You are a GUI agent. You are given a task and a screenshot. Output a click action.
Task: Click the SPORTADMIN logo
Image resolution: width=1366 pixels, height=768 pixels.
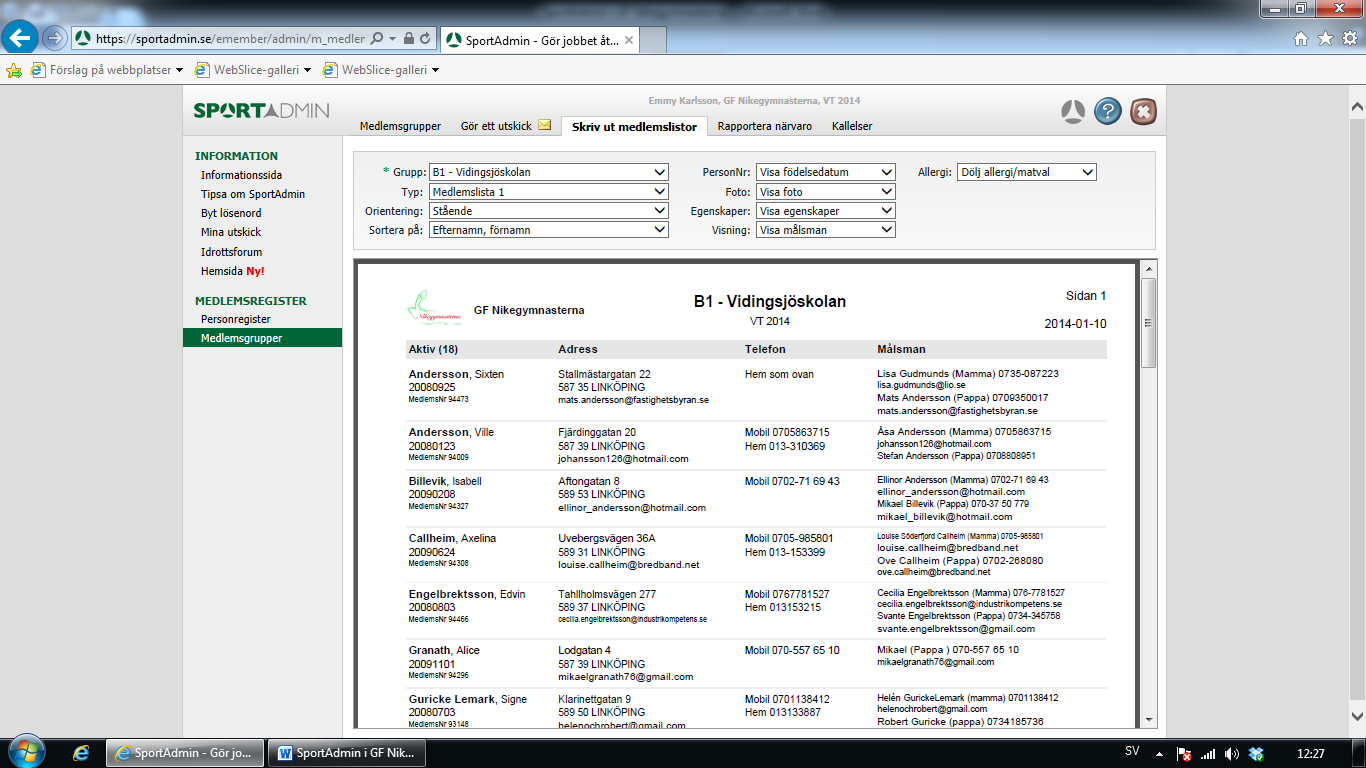[x=261, y=110]
